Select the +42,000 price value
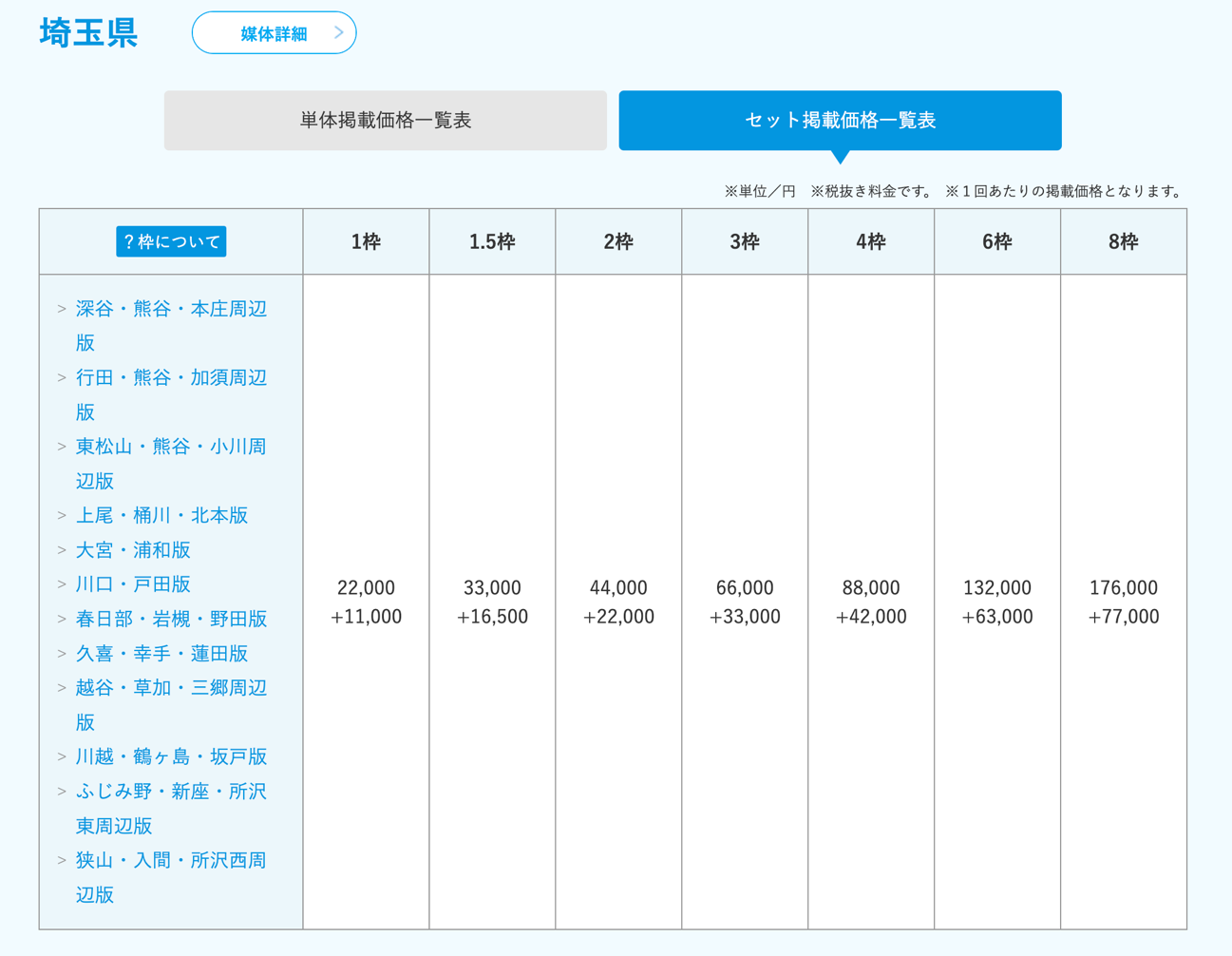 871,617
